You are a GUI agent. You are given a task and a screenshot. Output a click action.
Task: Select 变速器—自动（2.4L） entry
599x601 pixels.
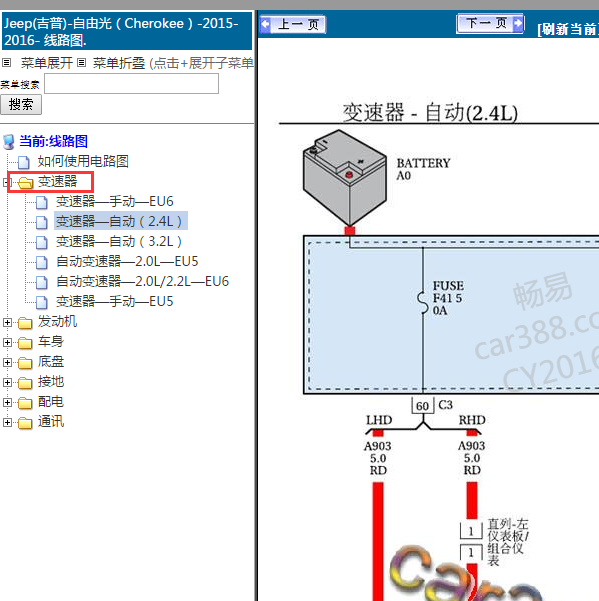pyautogui.click(x=119, y=221)
